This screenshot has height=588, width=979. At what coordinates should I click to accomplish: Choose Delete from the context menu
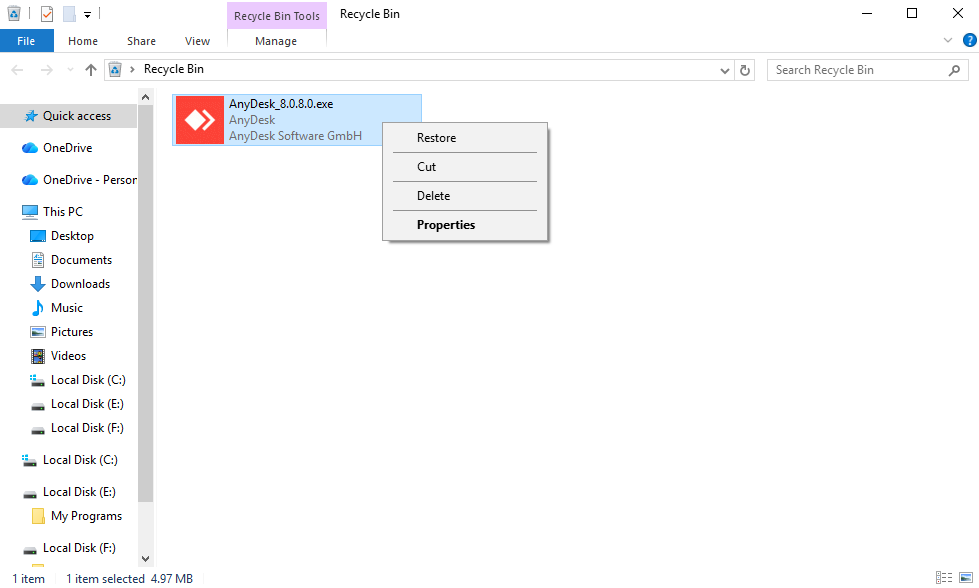pyautogui.click(x=465, y=196)
